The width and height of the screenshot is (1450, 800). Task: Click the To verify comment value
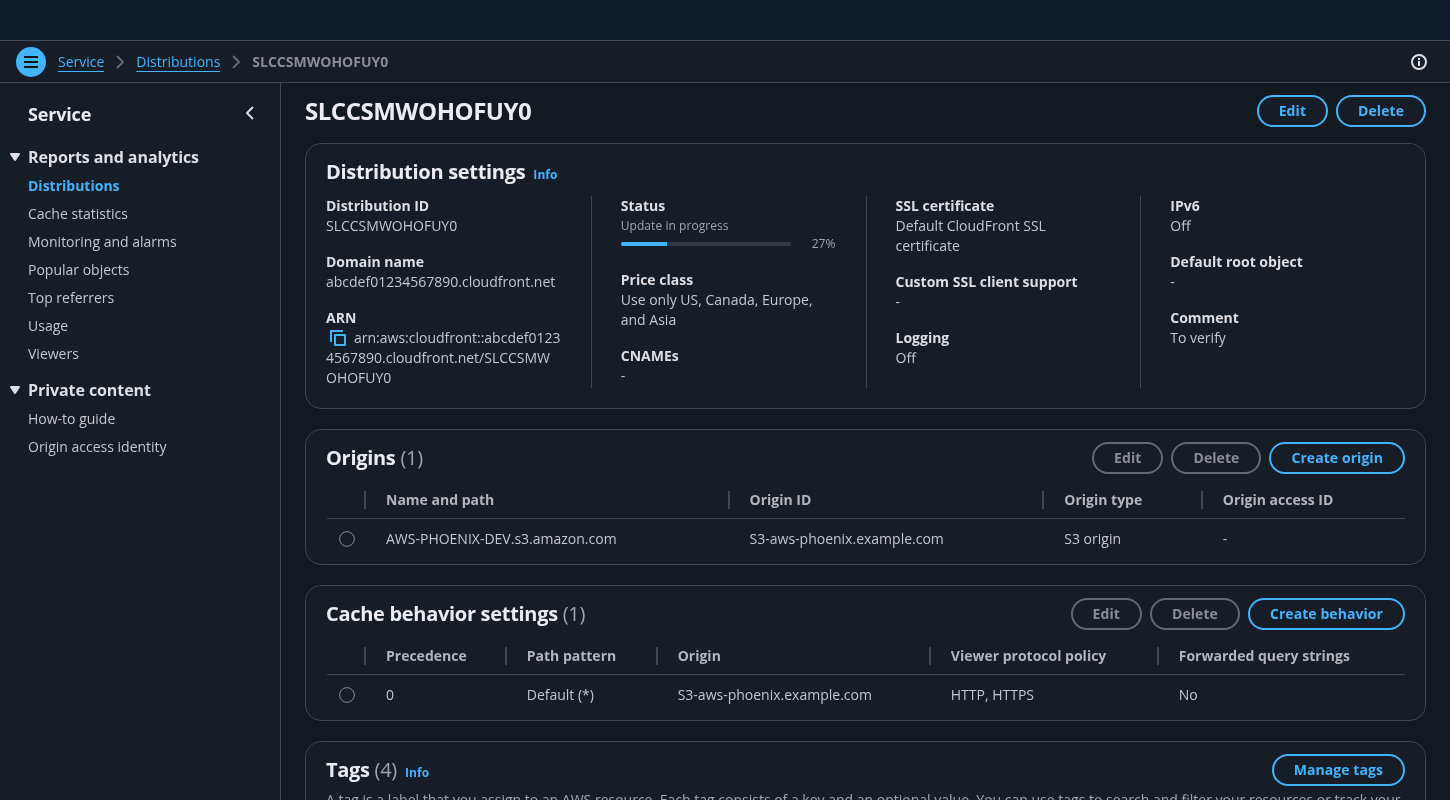(1198, 338)
